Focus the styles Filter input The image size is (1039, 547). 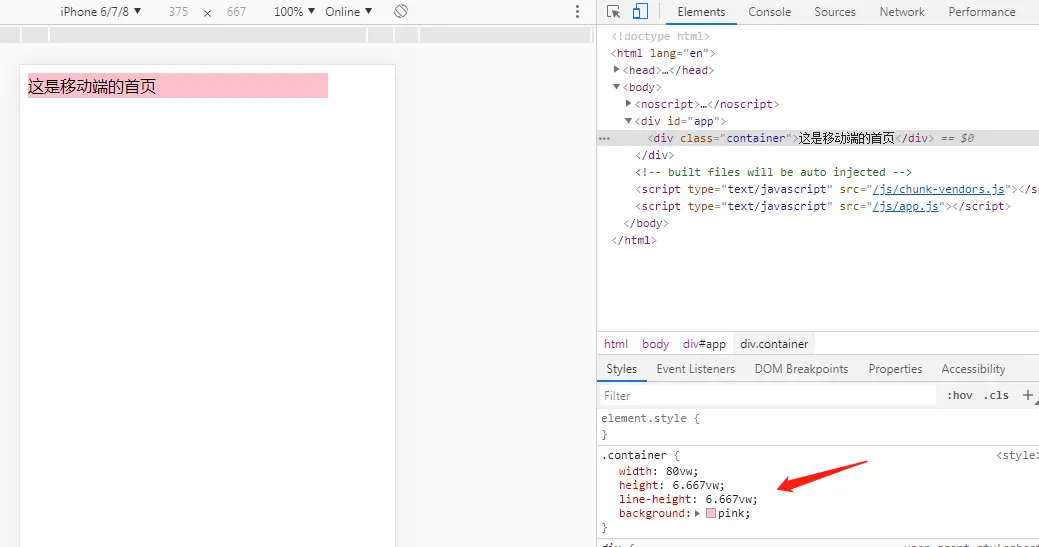[767, 395]
